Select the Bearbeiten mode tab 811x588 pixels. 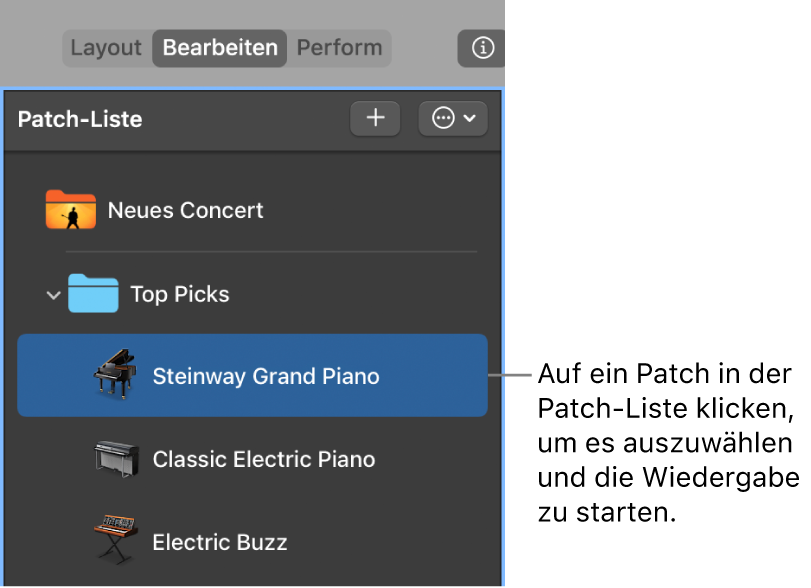(219, 47)
